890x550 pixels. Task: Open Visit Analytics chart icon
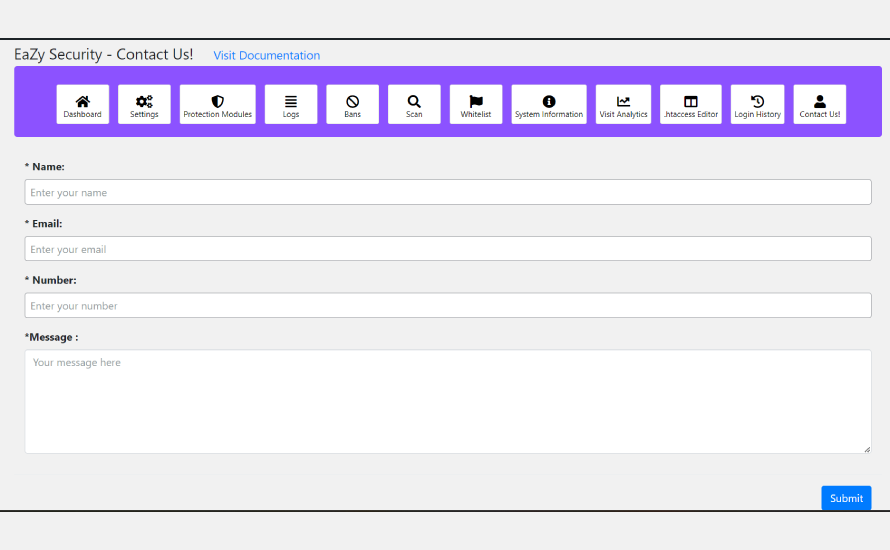coord(623,104)
